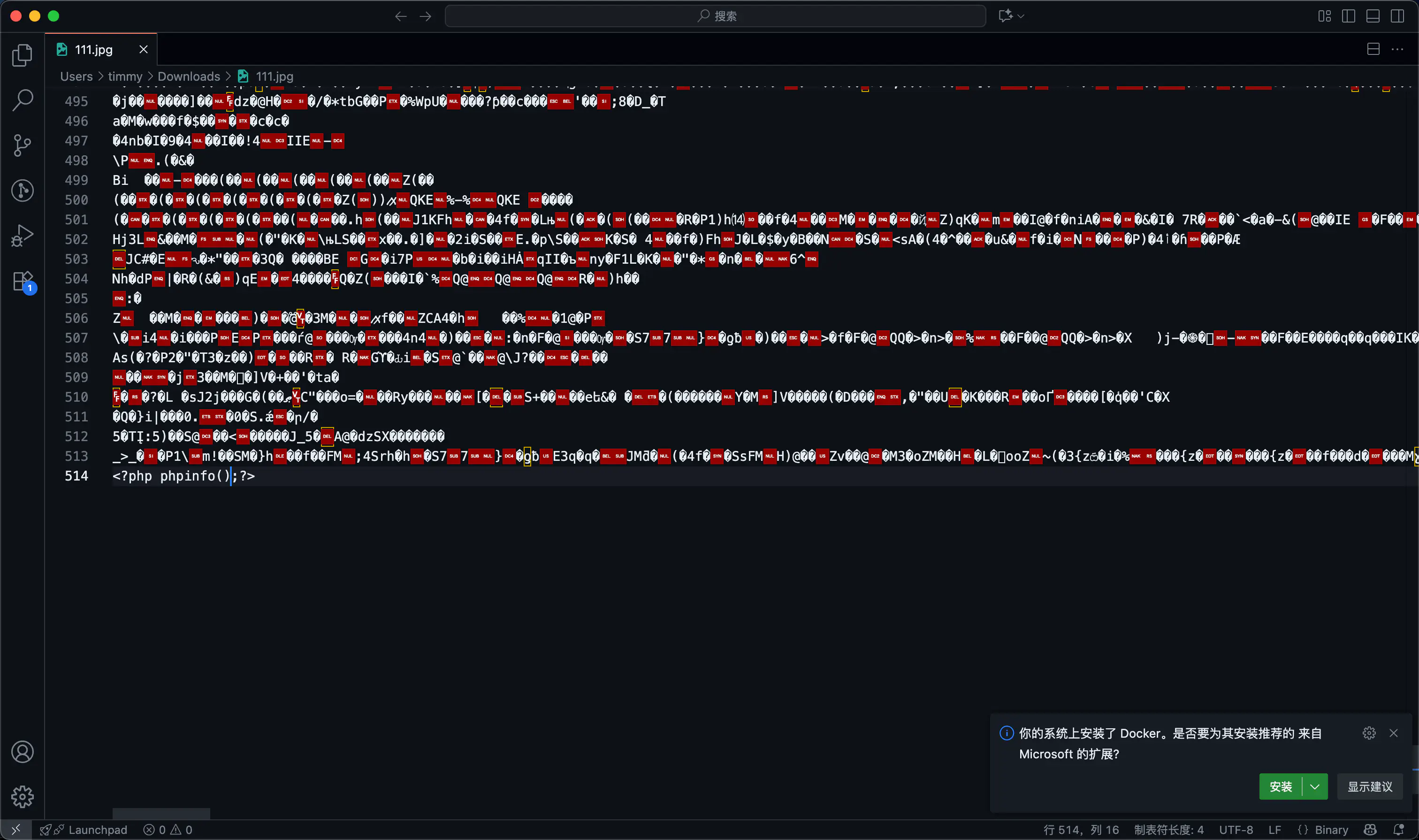Toggle the bottom panel visibility
Viewport: 1419px width, 840px height.
[1373, 16]
